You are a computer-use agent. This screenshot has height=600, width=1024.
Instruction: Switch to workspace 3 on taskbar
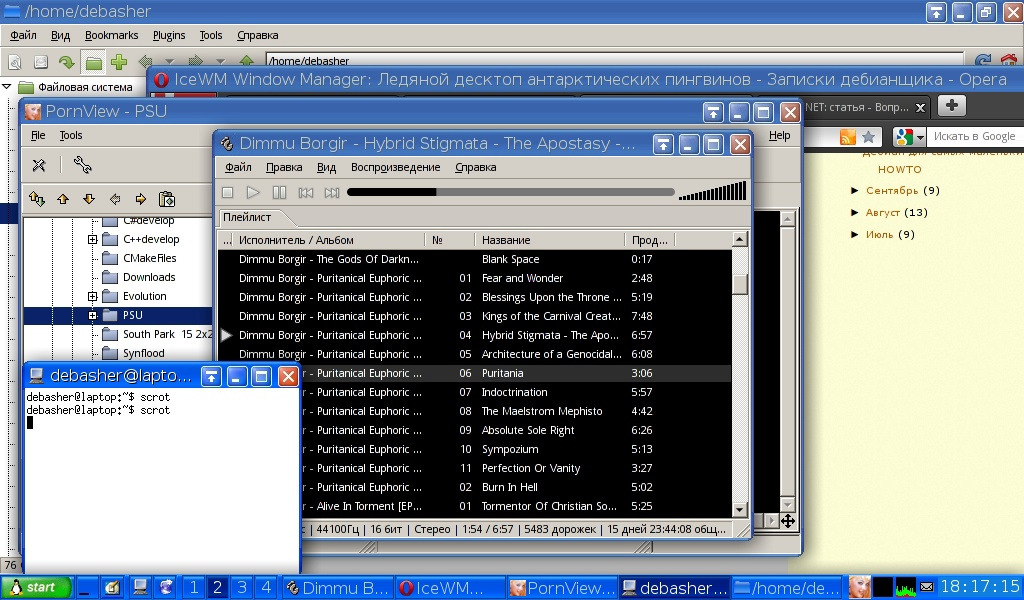(241, 587)
